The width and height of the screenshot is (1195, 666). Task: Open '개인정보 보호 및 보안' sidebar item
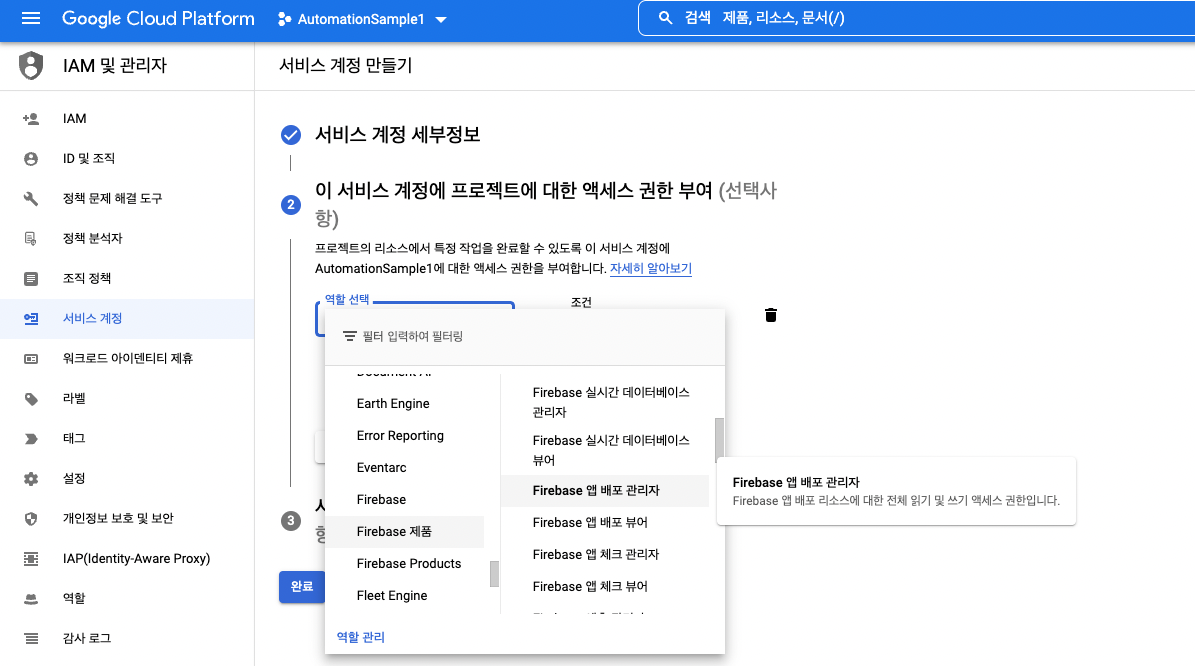pos(127,518)
